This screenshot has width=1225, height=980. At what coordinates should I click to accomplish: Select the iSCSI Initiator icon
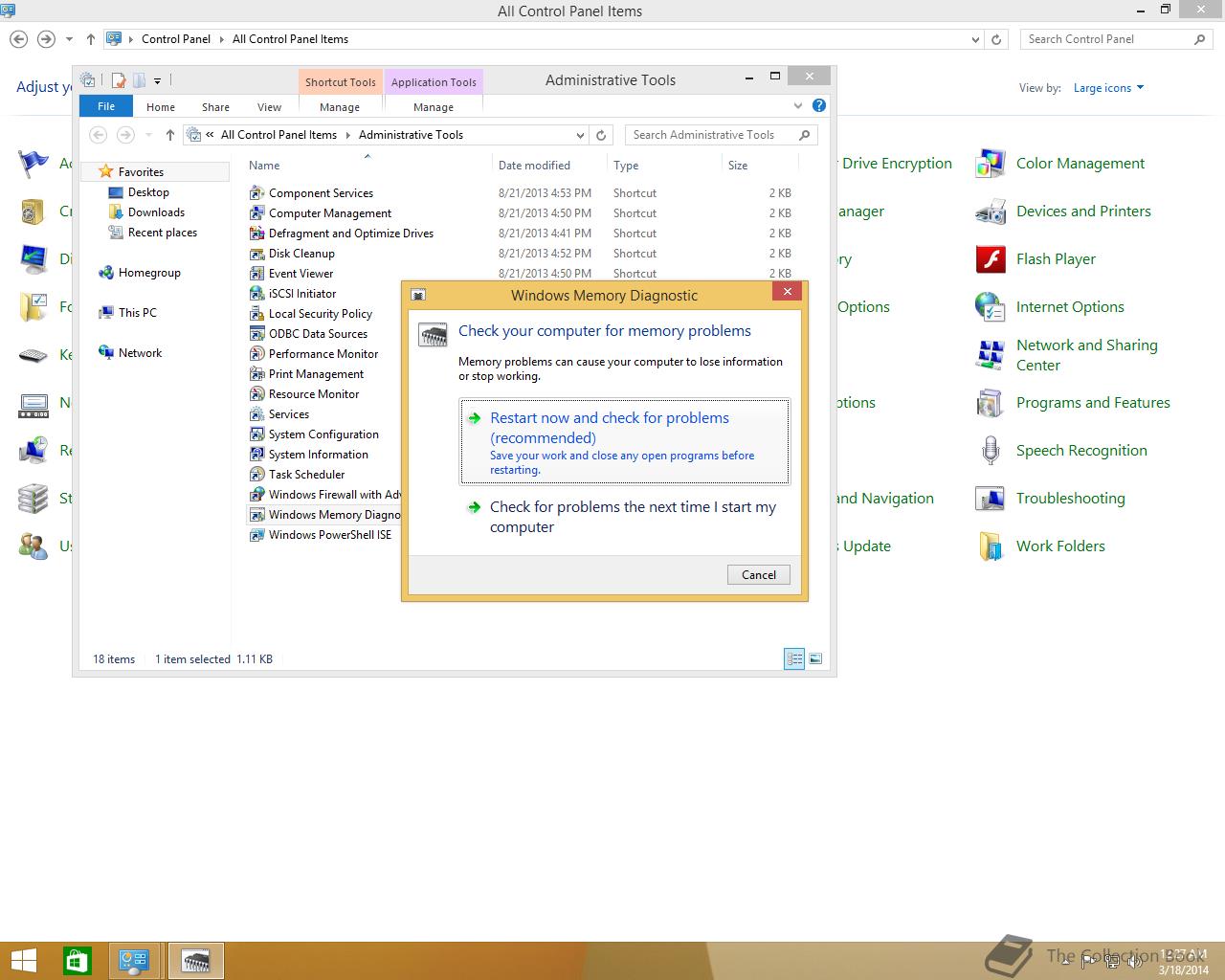(256, 294)
